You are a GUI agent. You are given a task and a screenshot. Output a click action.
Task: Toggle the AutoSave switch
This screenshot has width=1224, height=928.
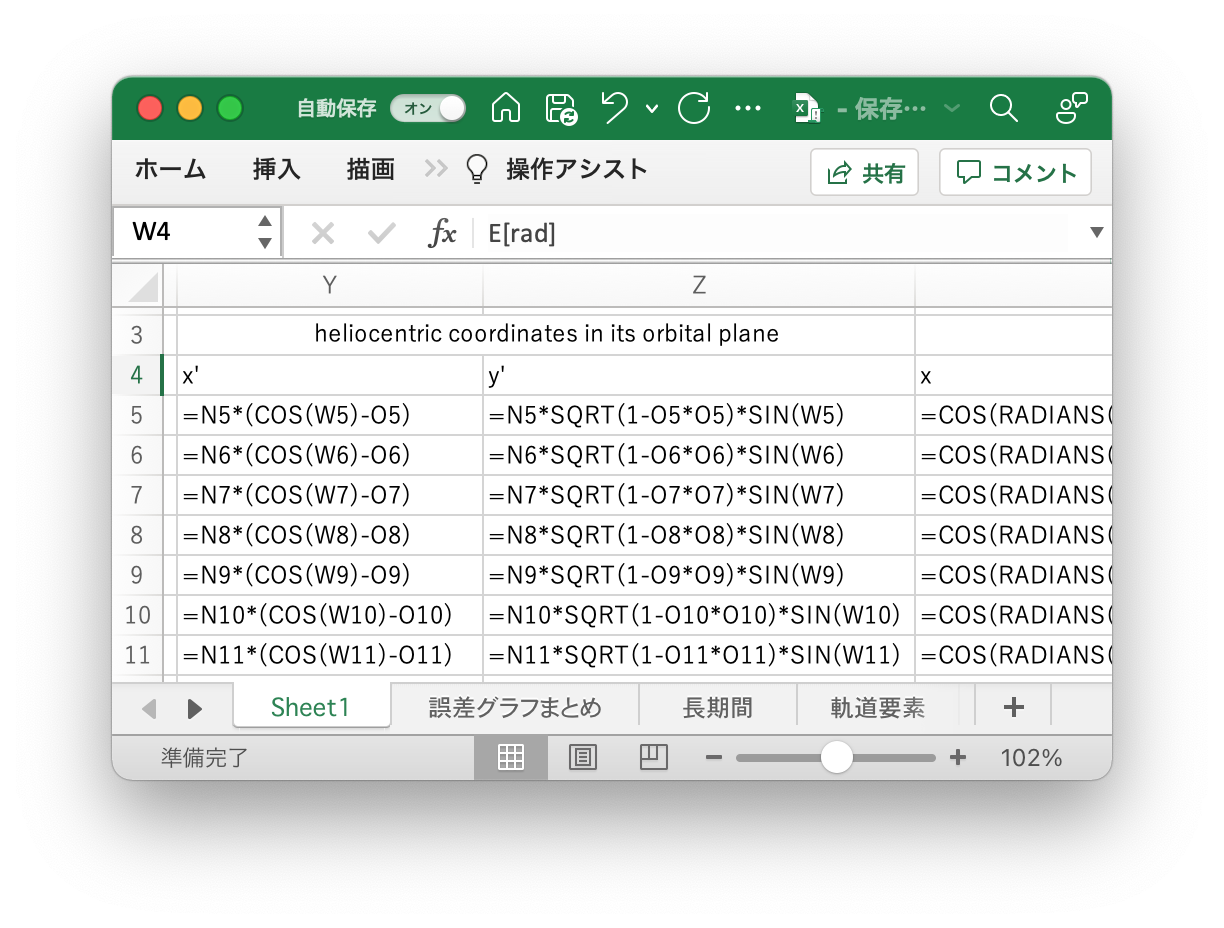pyautogui.click(x=428, y=108)
